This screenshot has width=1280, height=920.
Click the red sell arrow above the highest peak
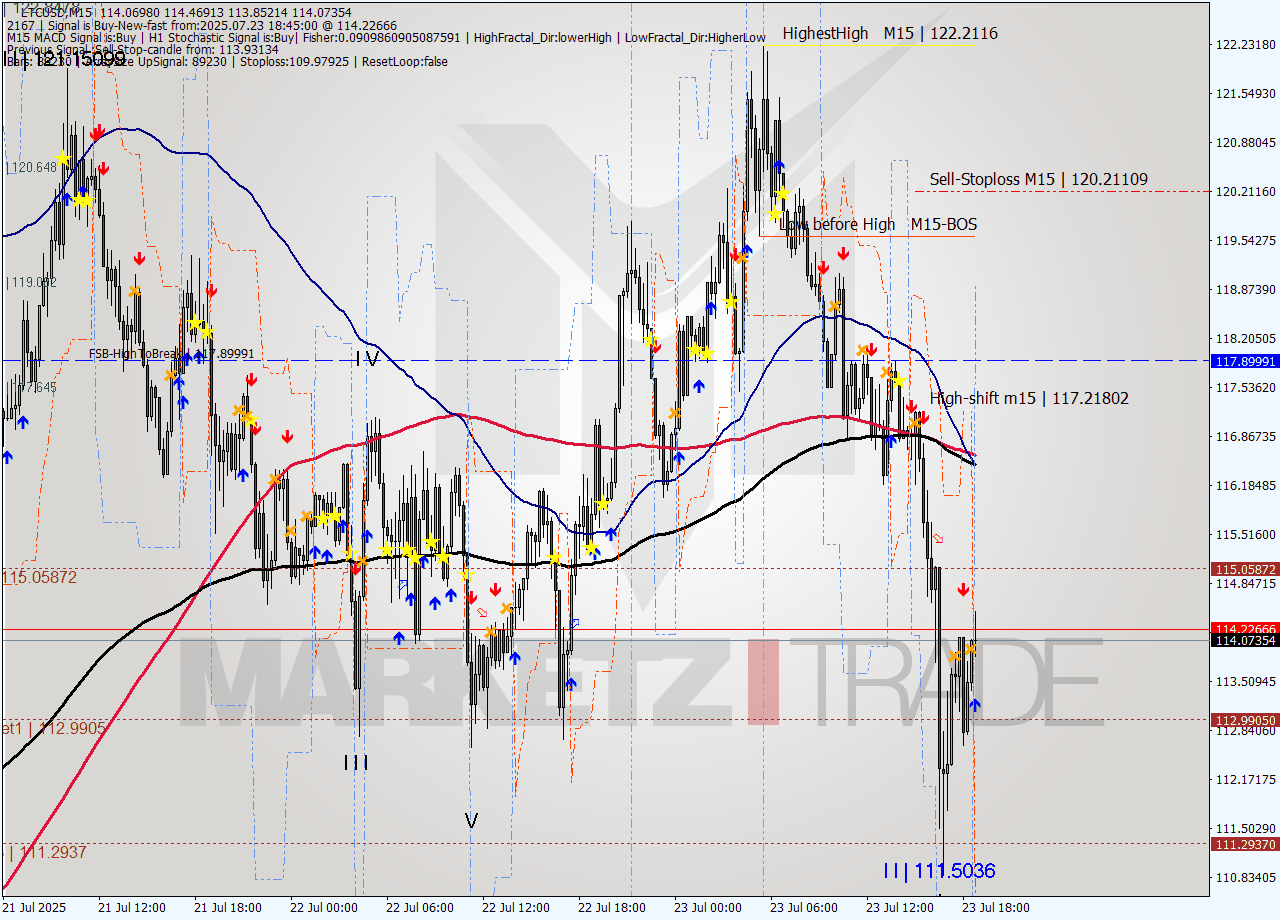point(823,267)
